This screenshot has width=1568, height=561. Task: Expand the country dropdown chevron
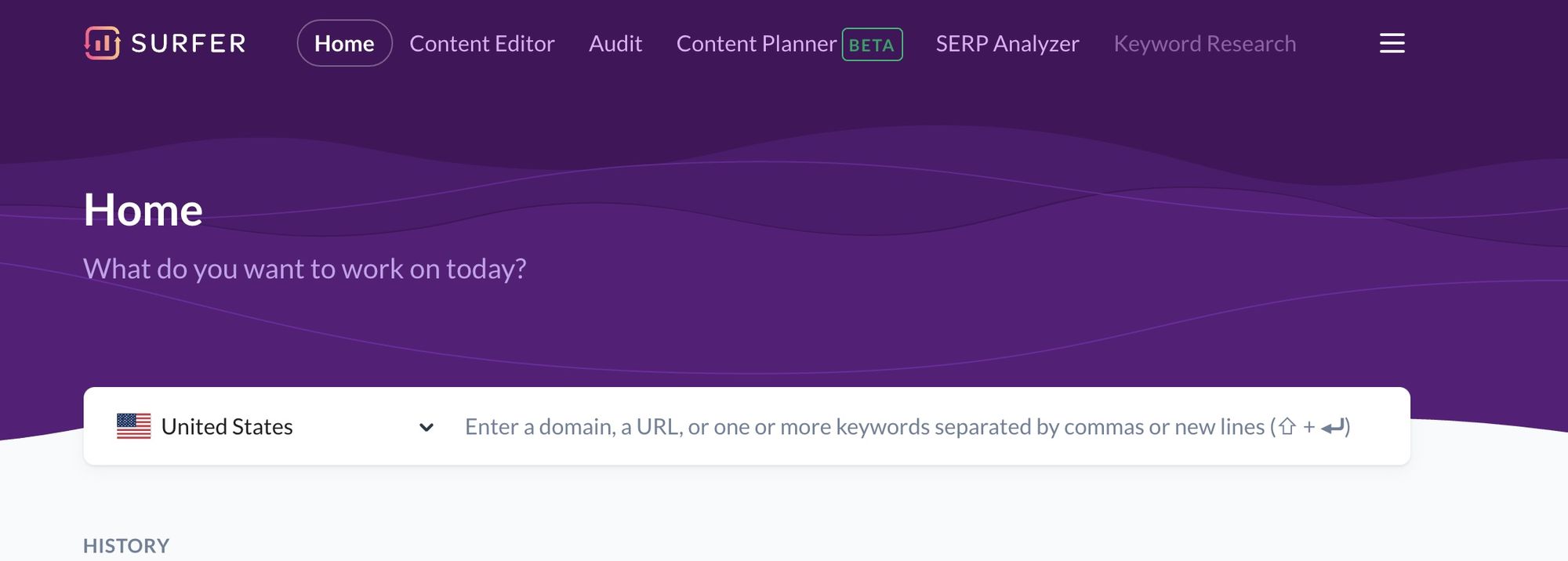point(426,427)
